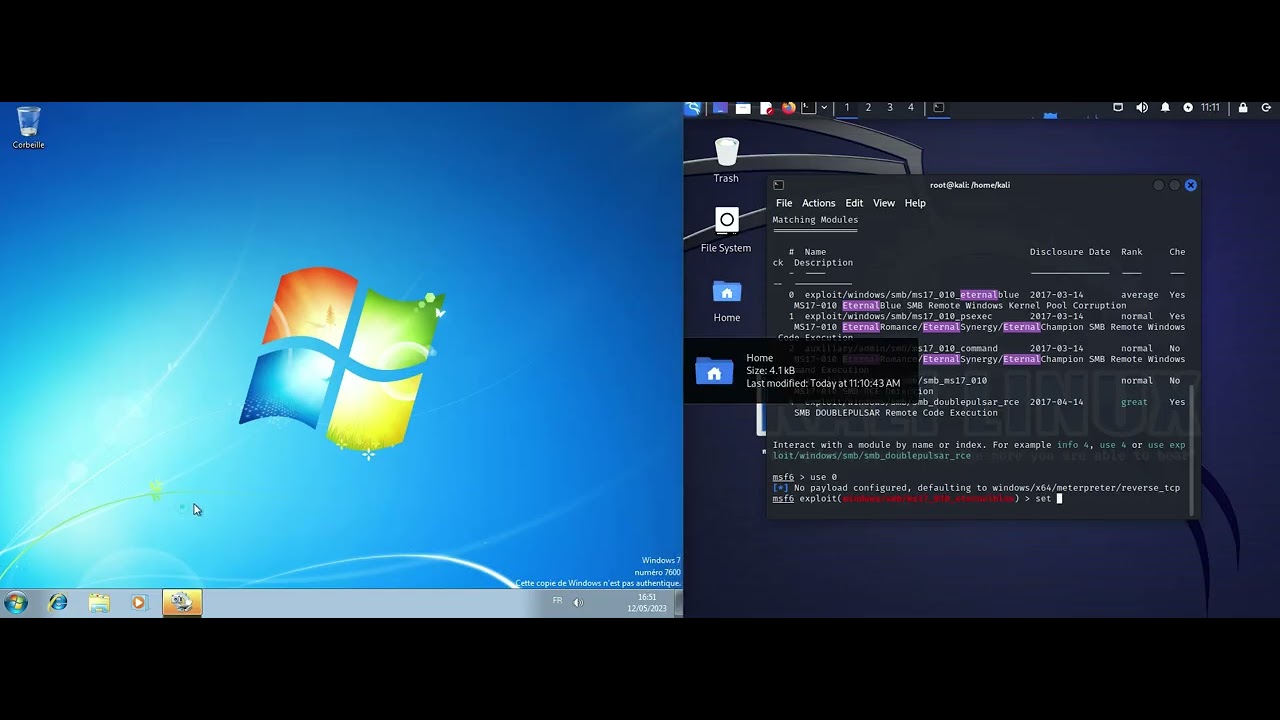Open Windows Explorer from the taskbar
Viewport: 1280px width, 720px height.
click(99, 602)
